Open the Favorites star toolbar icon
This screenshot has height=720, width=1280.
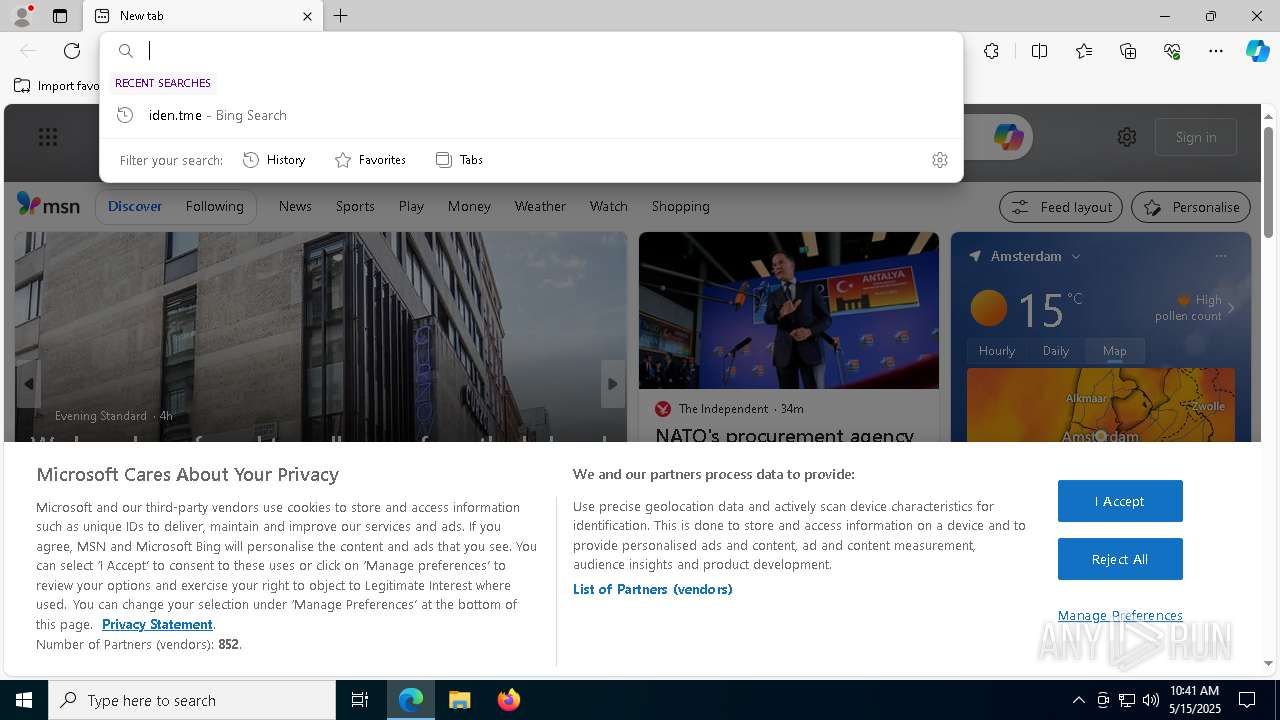click(1084, 51)
